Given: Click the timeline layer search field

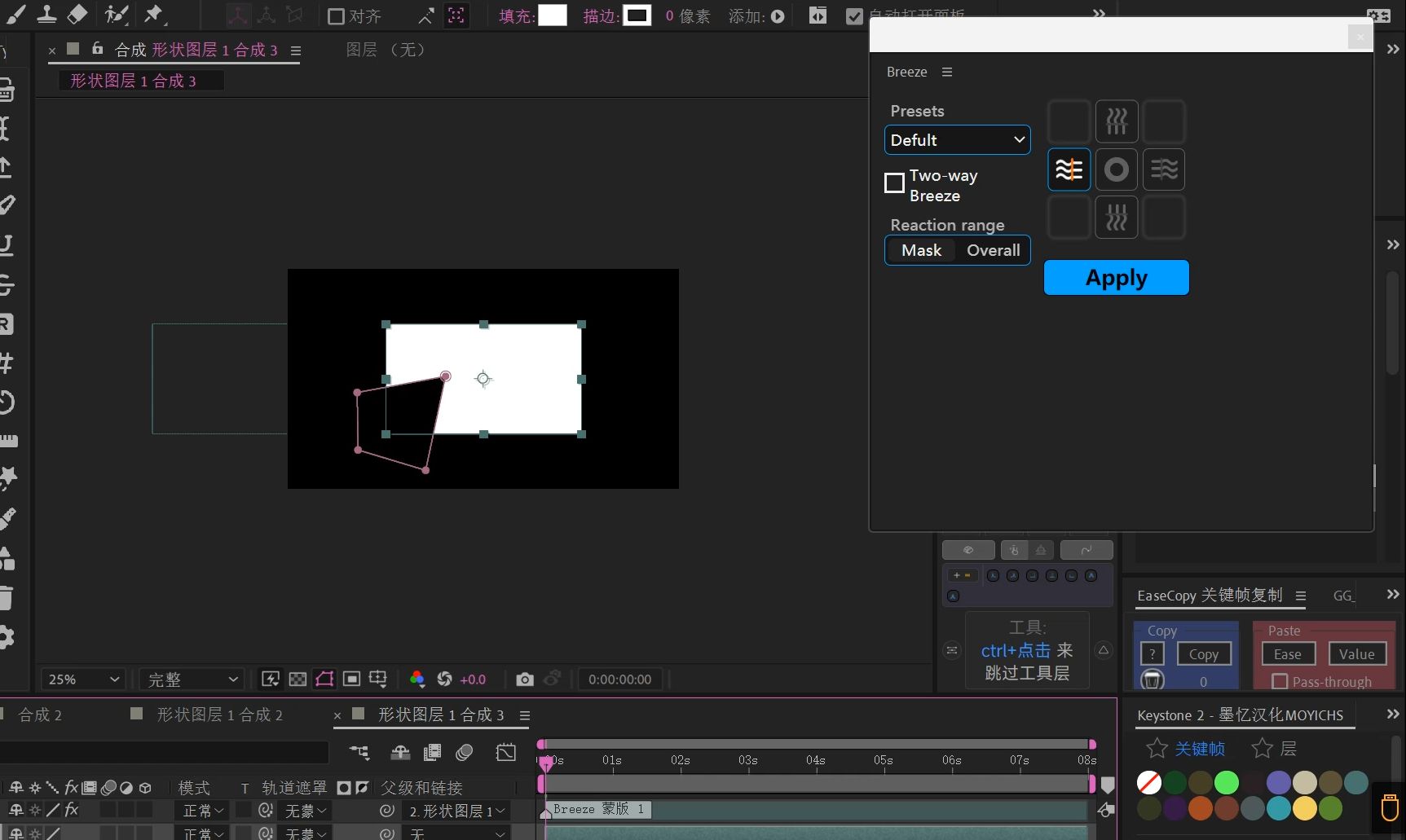Looking at the screenshot, I should (x=164, y=752).
